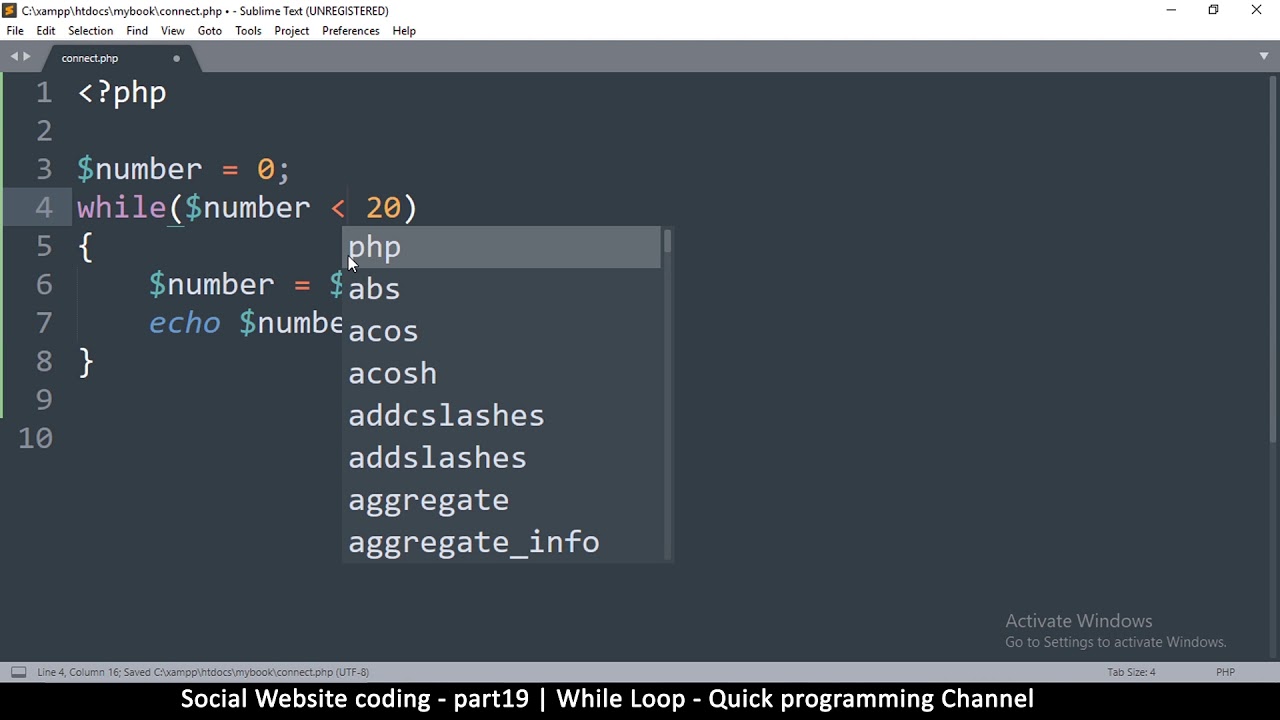Click the opening brace on line 5
Viewport: 1280px width, 720px height.
[x=86, y=247]
